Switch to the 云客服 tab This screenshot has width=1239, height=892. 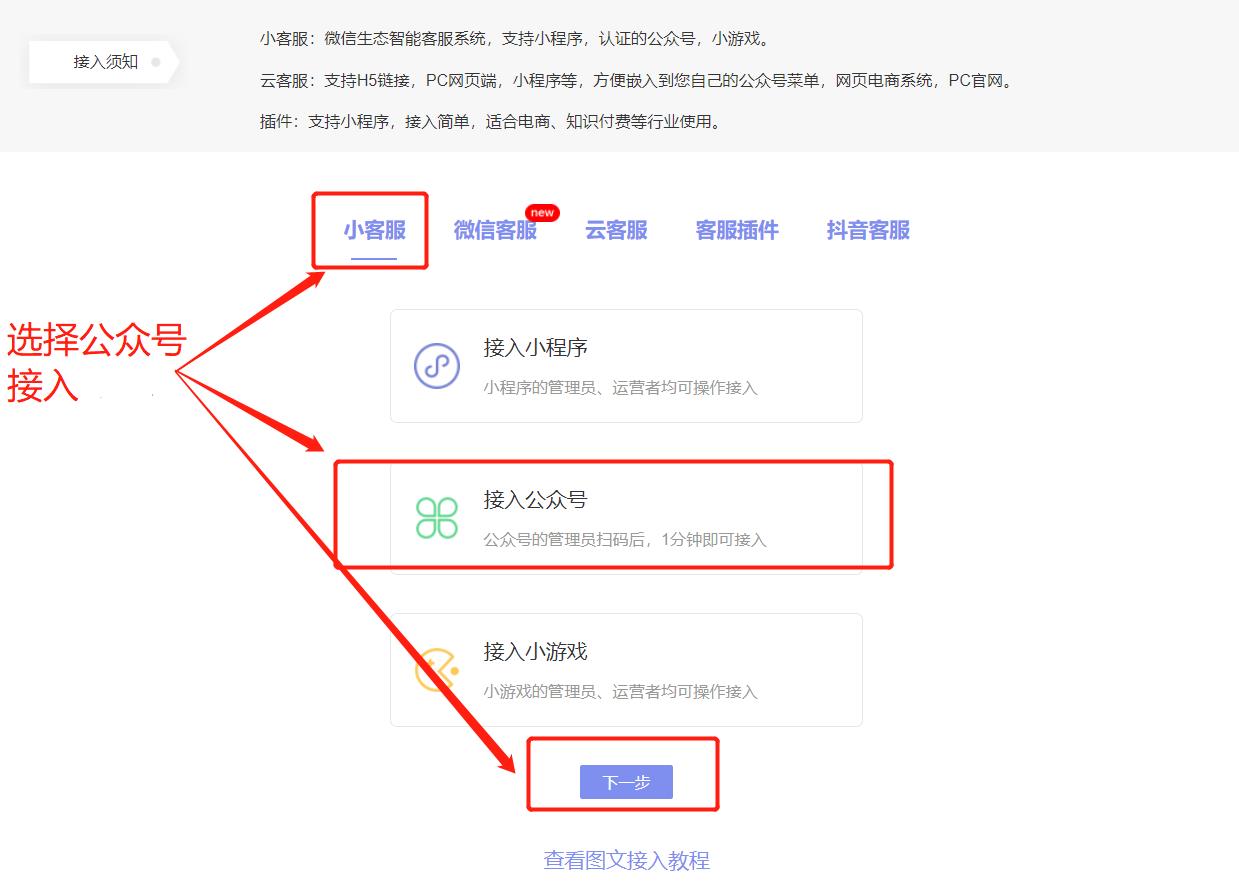pos(614,230)
